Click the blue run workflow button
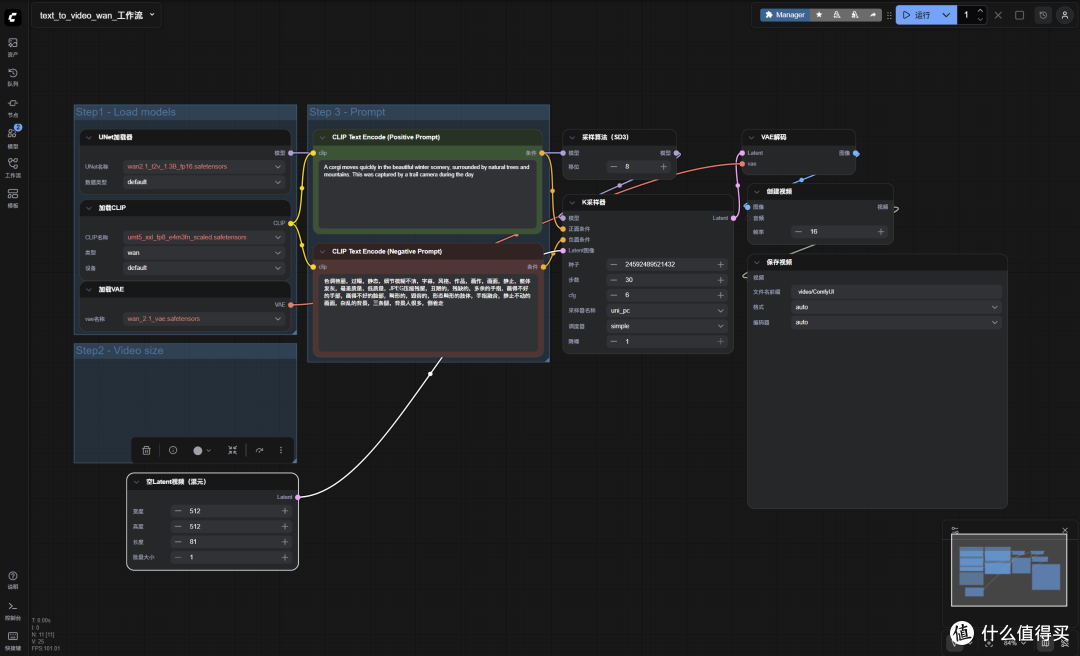This screenshot has width=1080, height=656. click(x=917, y=14)
